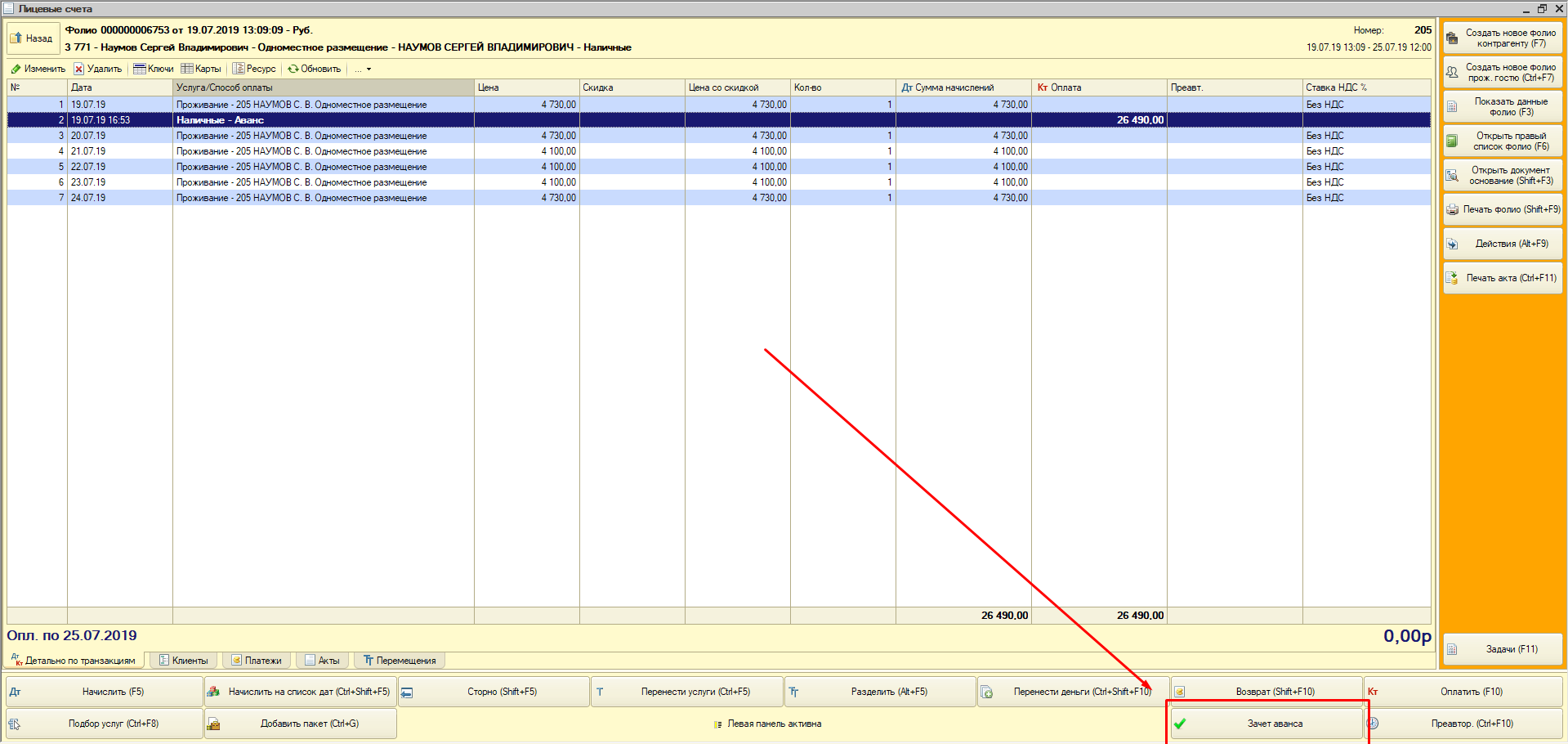Viewport: 1568px width, 744px height.
Task: Select the 21.07.19 Проживание row
Action: pyautogui.click(x=719, y=151)
